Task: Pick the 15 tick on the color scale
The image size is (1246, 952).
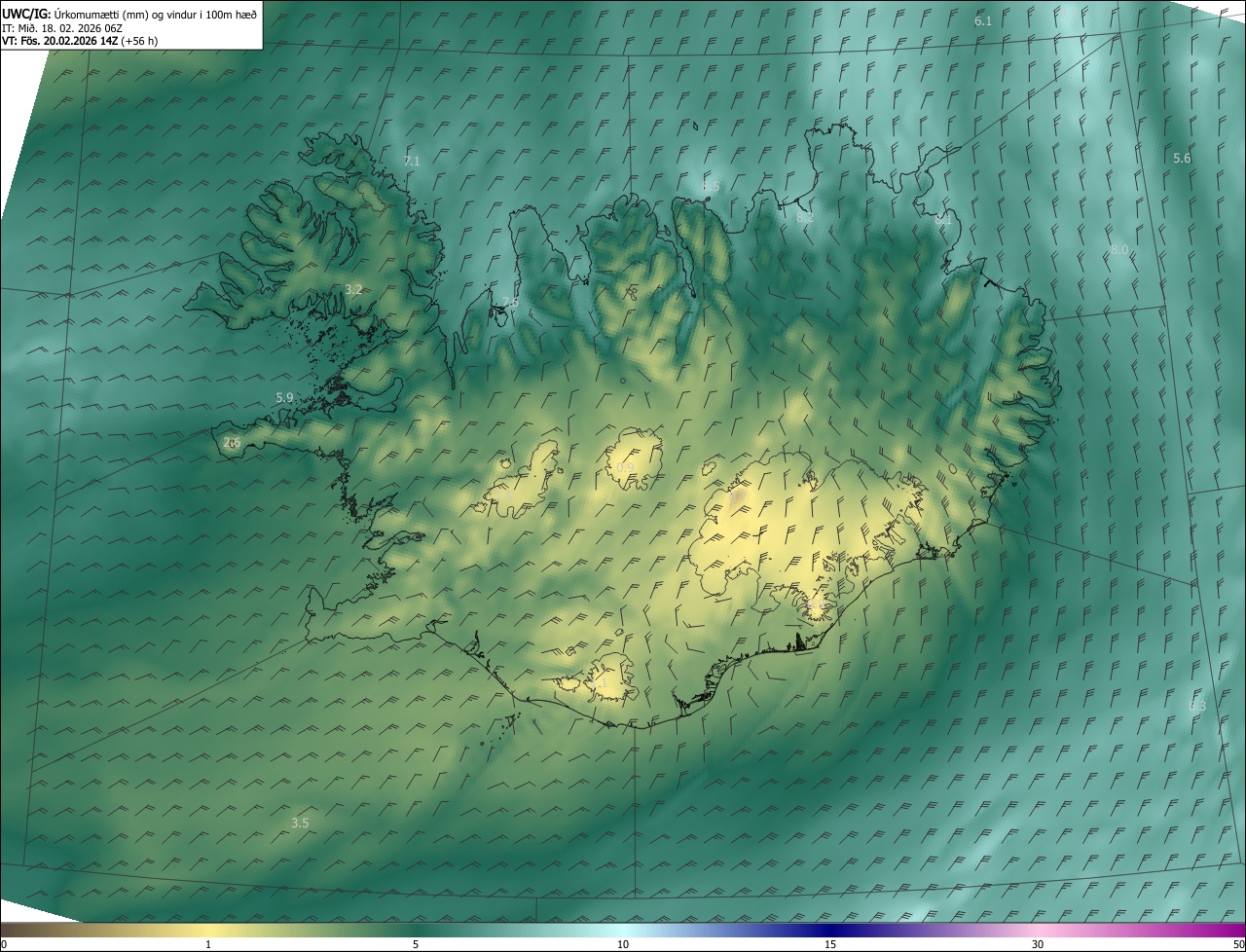Action: 830,945
